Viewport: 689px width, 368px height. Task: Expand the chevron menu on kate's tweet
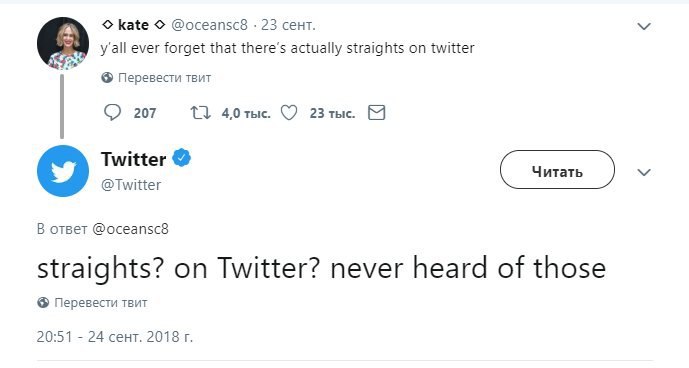click(x=644, y=26)
